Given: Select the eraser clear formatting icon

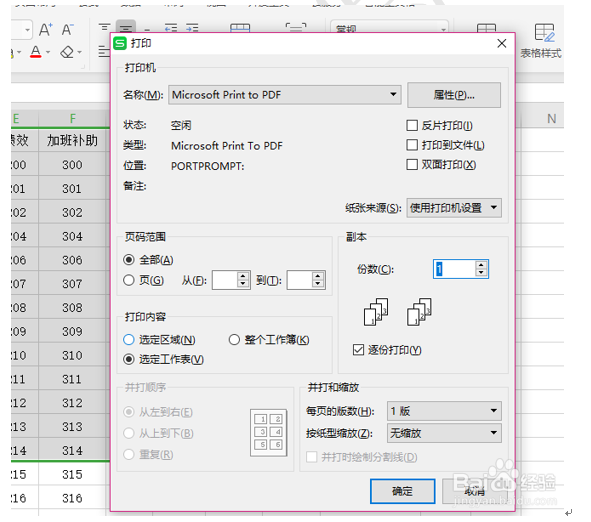Looking at the screenshot, I should click(x=67, y=52).
